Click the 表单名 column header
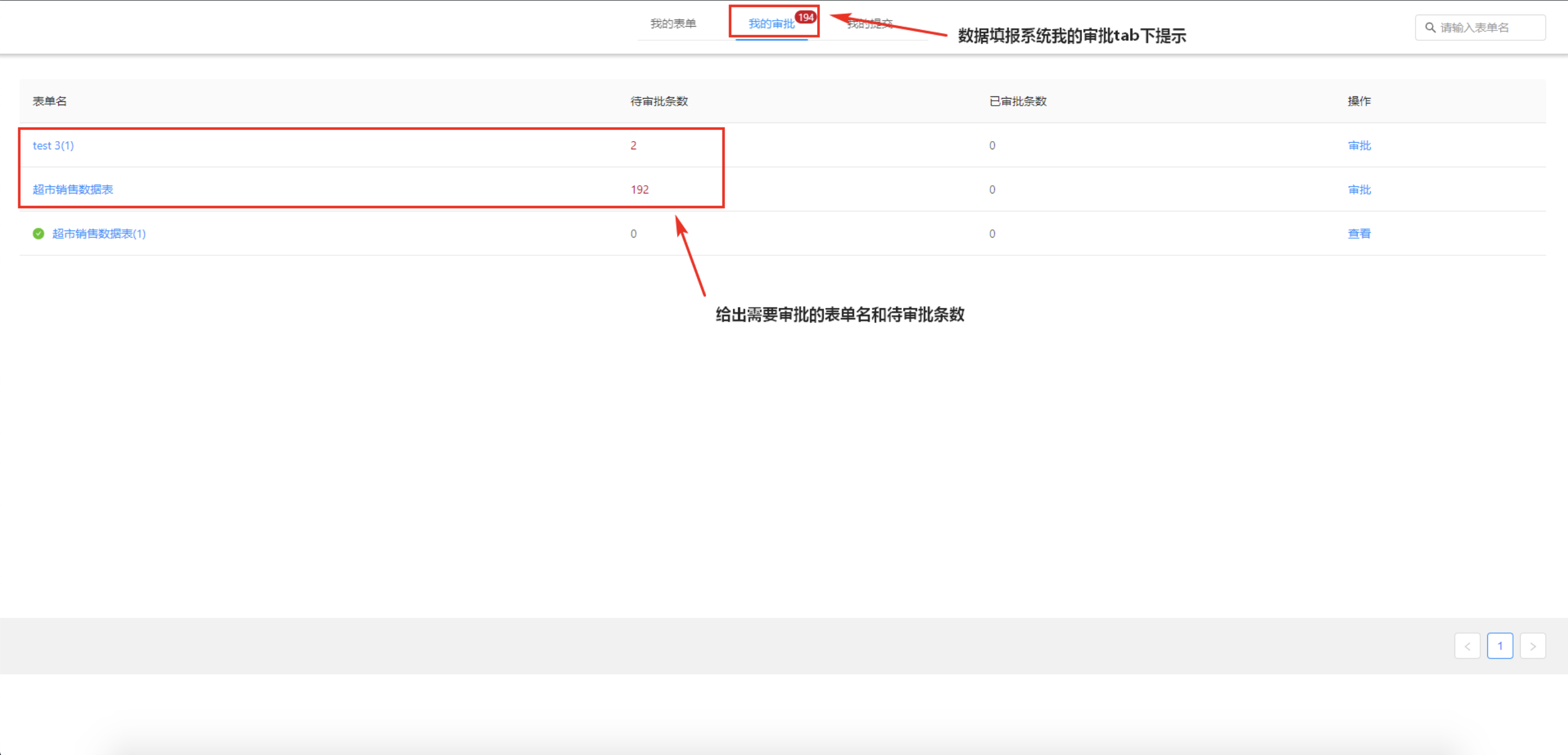 pyautogui.click(x=49, y=101)
